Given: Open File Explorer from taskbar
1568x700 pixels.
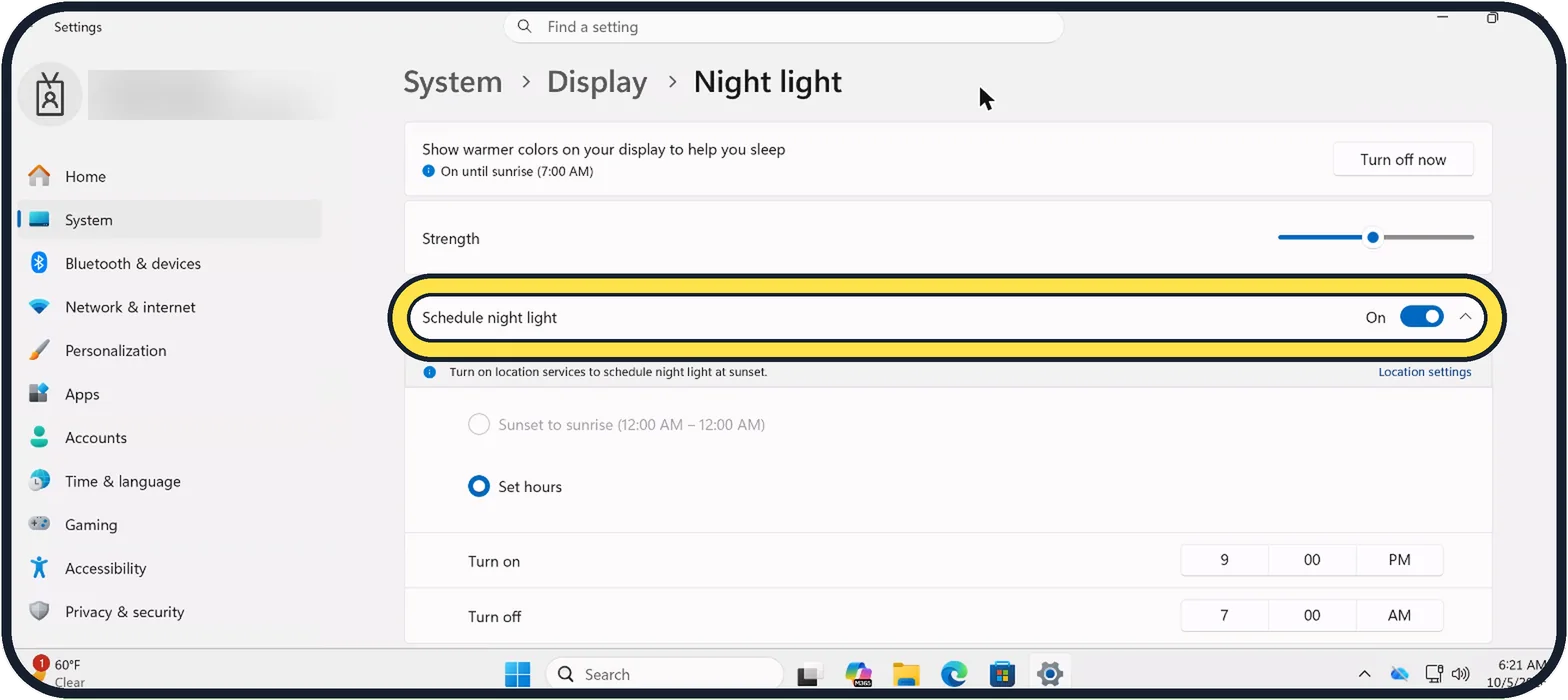Looking at the screenshot, I should [906, 674].
